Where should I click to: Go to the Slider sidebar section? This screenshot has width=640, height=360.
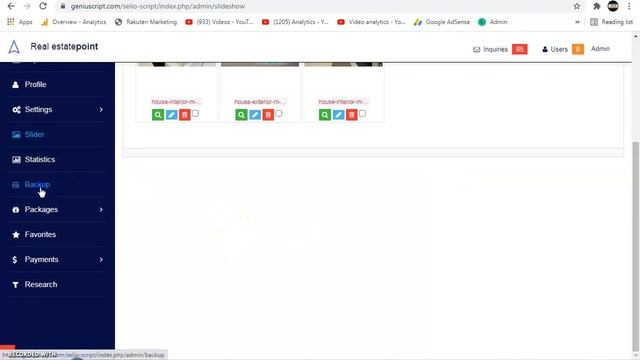(x=34, y=134)
